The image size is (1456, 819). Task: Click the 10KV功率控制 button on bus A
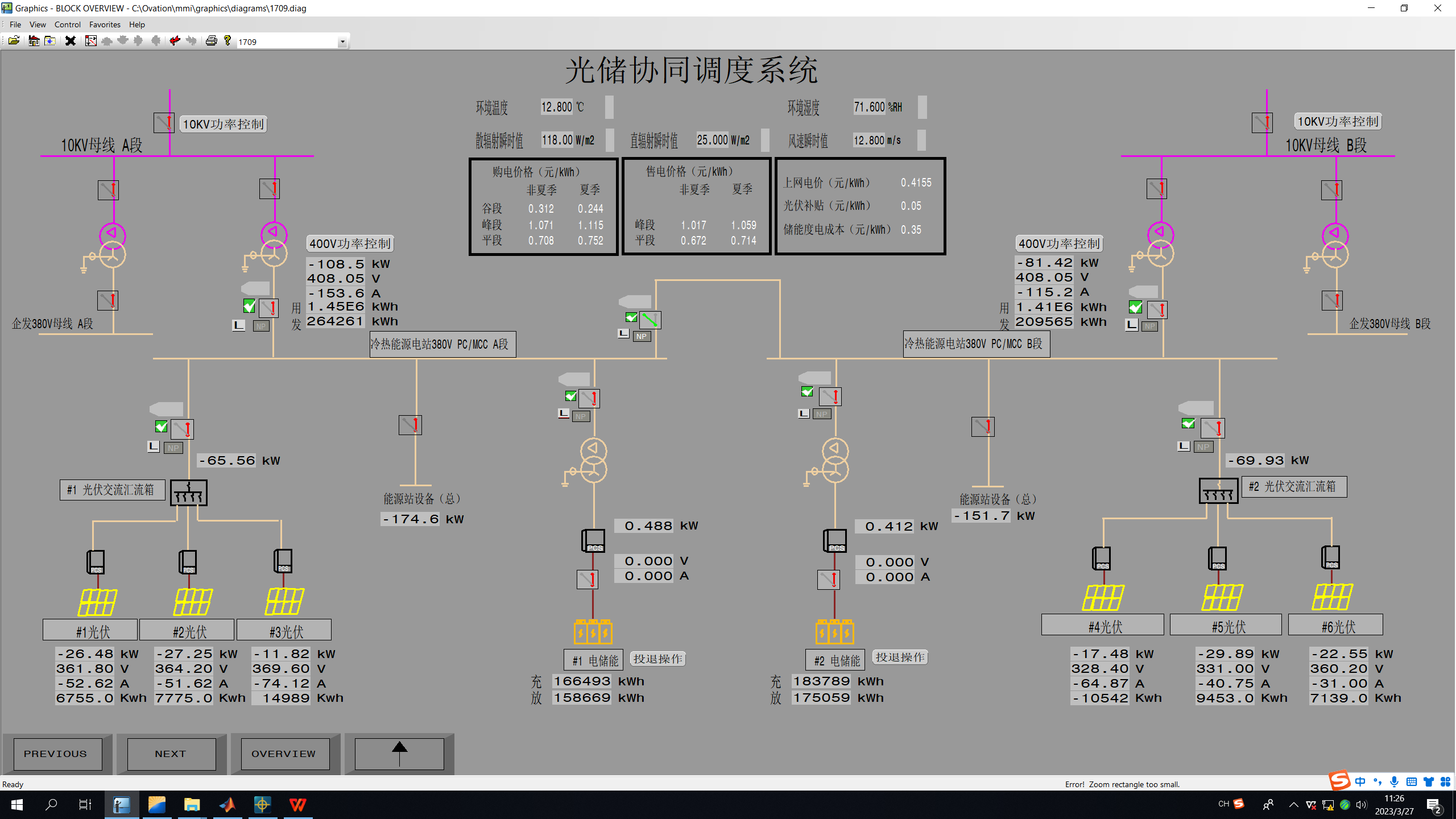coord(224,124)
